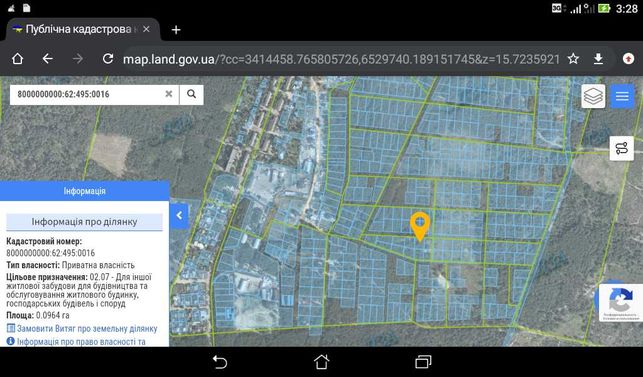Open the browser downloads icon
643x377 pixels.
tap(598, 59)
